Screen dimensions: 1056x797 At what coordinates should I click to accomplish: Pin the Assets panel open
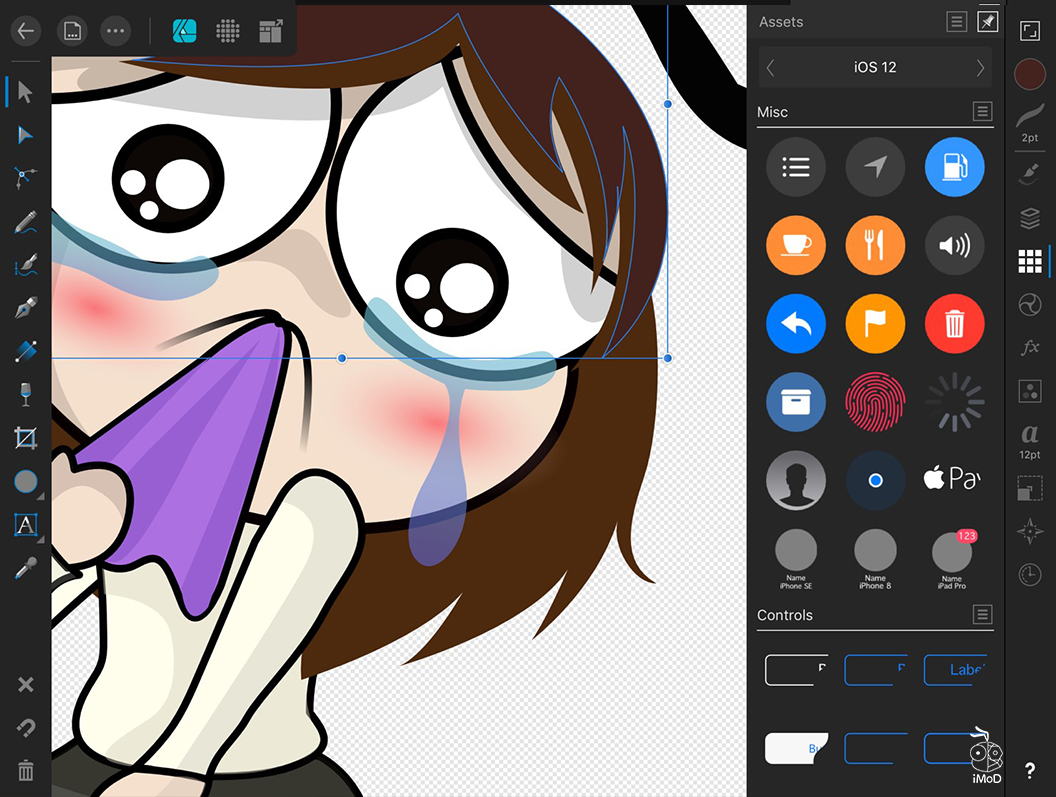point(987,22)
